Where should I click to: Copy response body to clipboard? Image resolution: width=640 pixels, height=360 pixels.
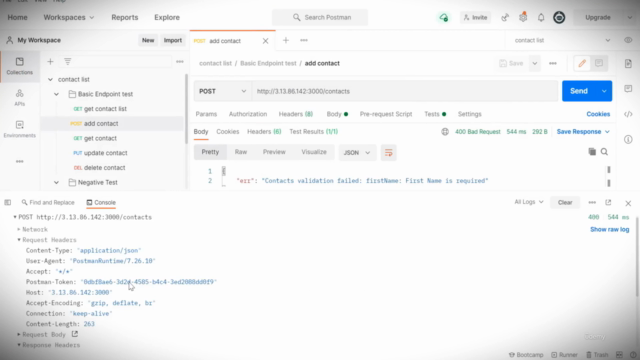click(x=592, y=152)
